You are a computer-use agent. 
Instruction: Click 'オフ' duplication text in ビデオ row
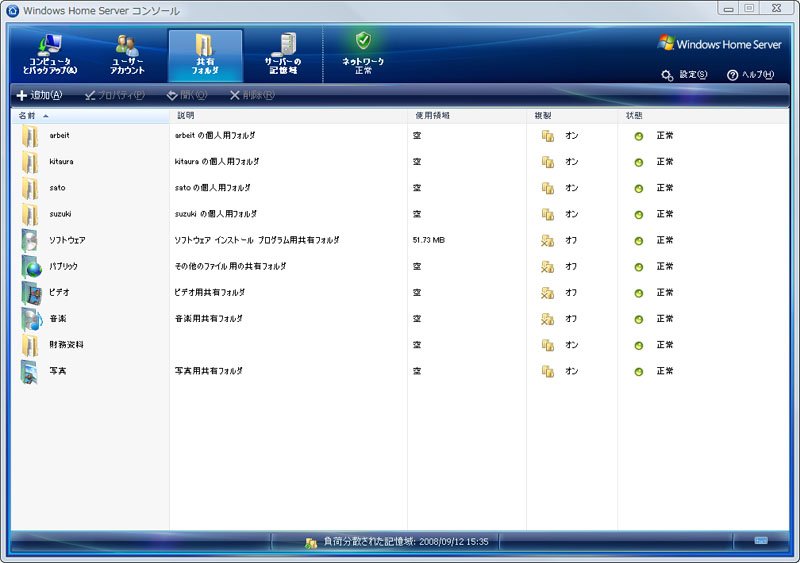[571, 292]
